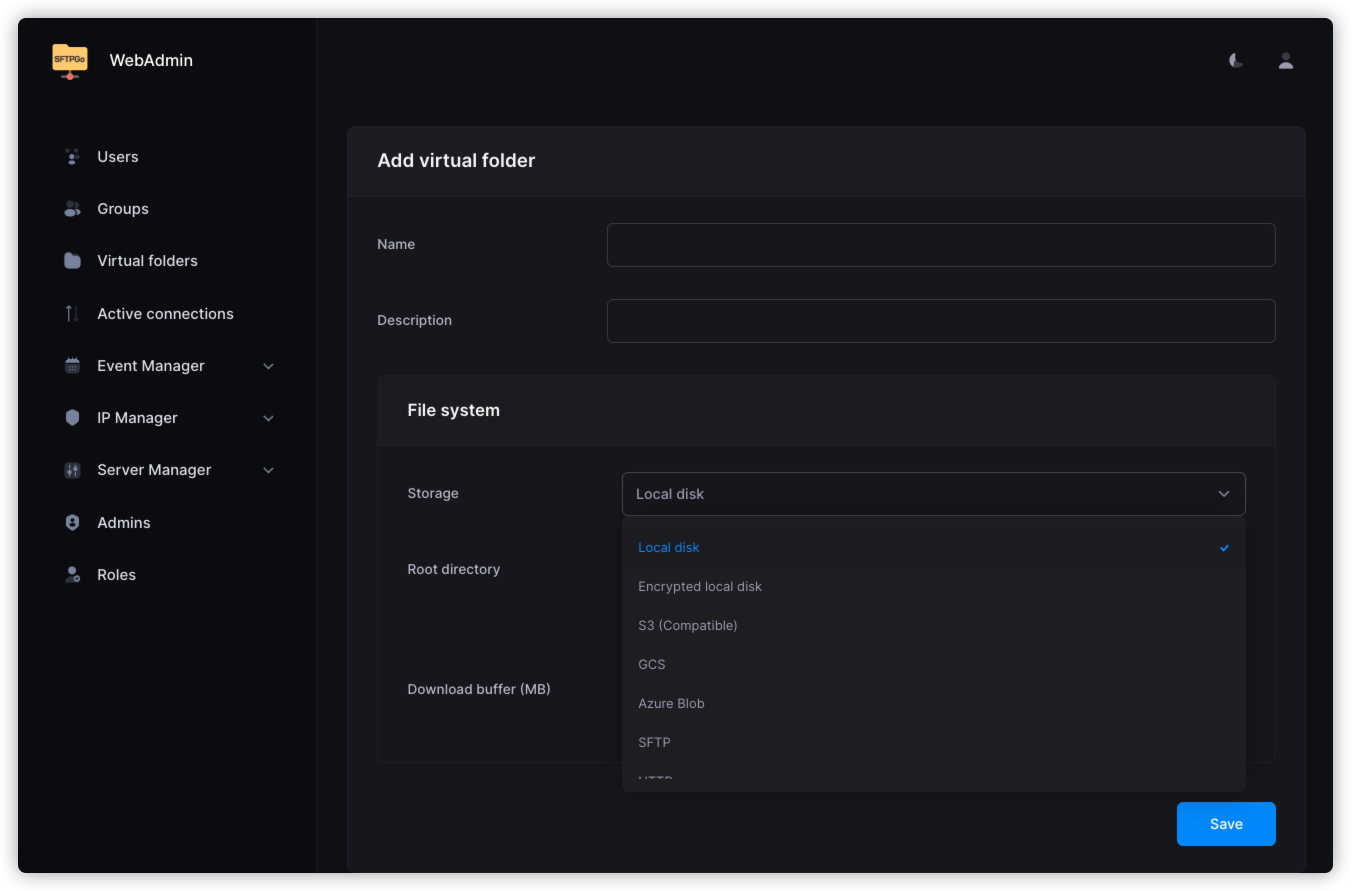Toggle the dark mode moon icon

tap(1237, 61)
